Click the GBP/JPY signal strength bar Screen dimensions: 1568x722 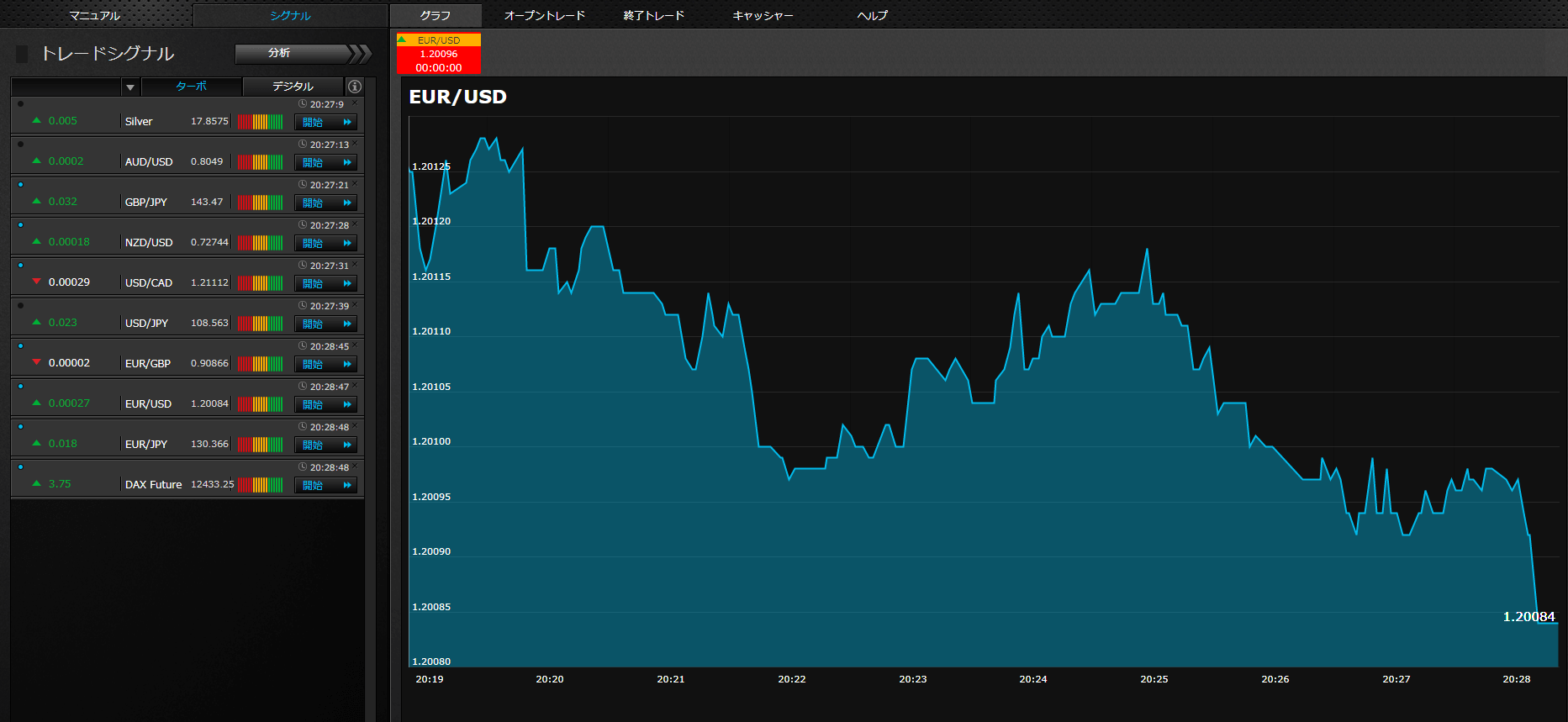260,203
